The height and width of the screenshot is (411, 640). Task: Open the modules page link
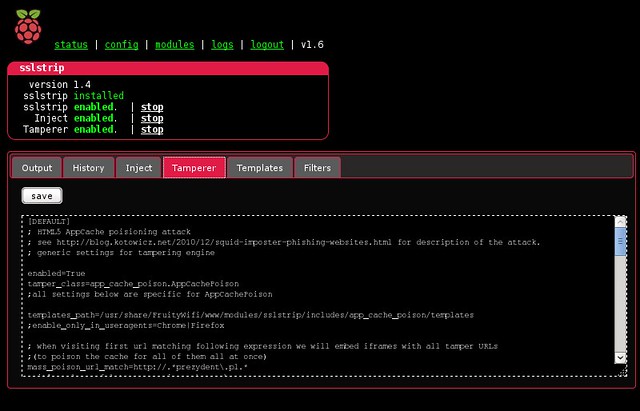(x=174, y=44)
